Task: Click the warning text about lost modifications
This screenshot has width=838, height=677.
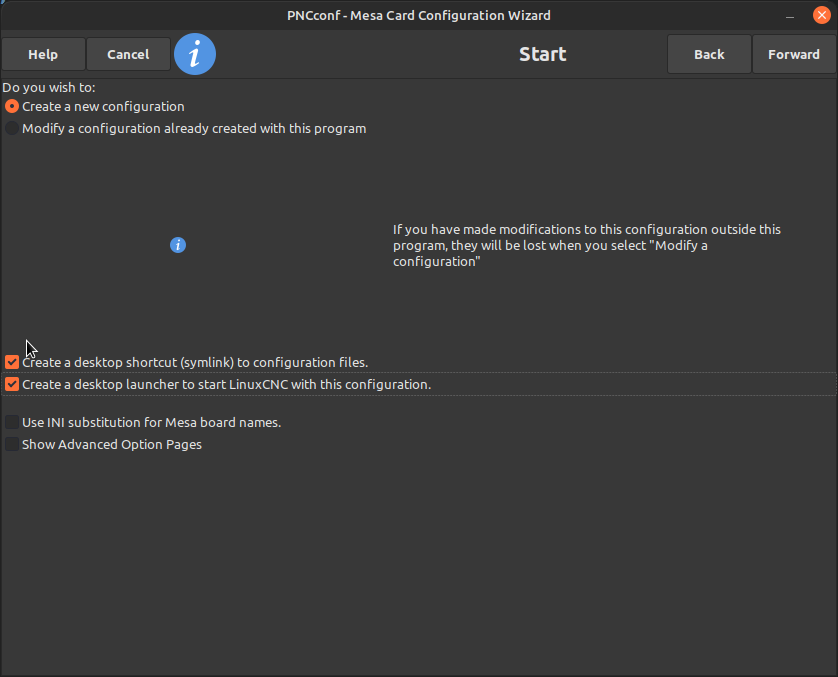Action: click(x=586, y=245)
